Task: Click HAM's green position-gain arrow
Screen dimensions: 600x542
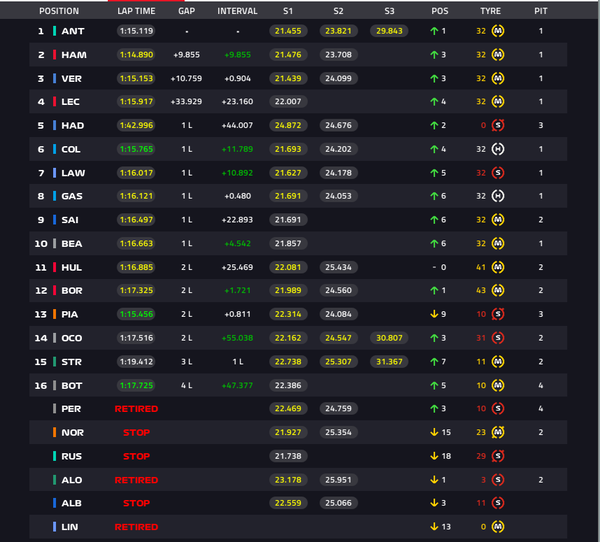Action: pos(434,55)
